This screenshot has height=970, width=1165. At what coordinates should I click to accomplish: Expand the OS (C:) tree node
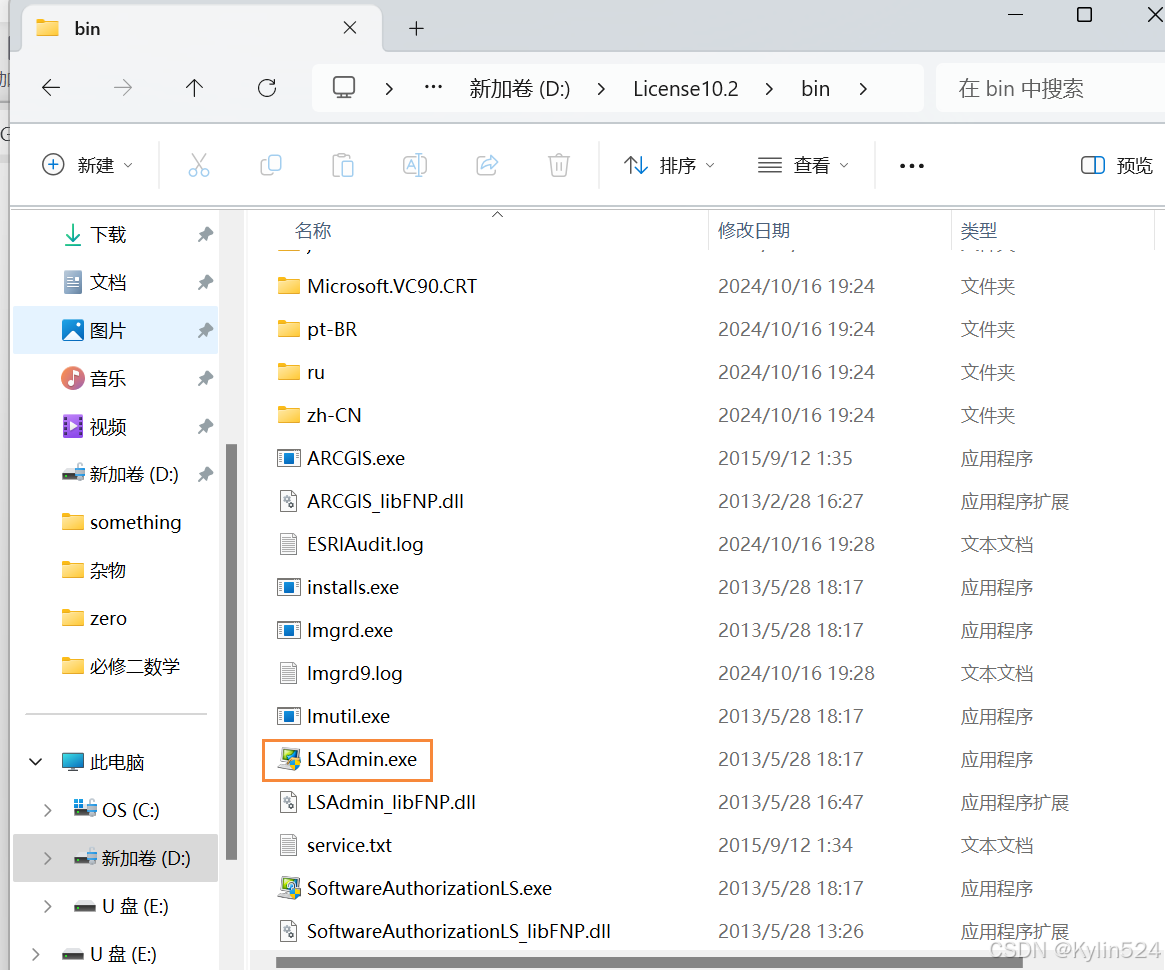(48, 810)
